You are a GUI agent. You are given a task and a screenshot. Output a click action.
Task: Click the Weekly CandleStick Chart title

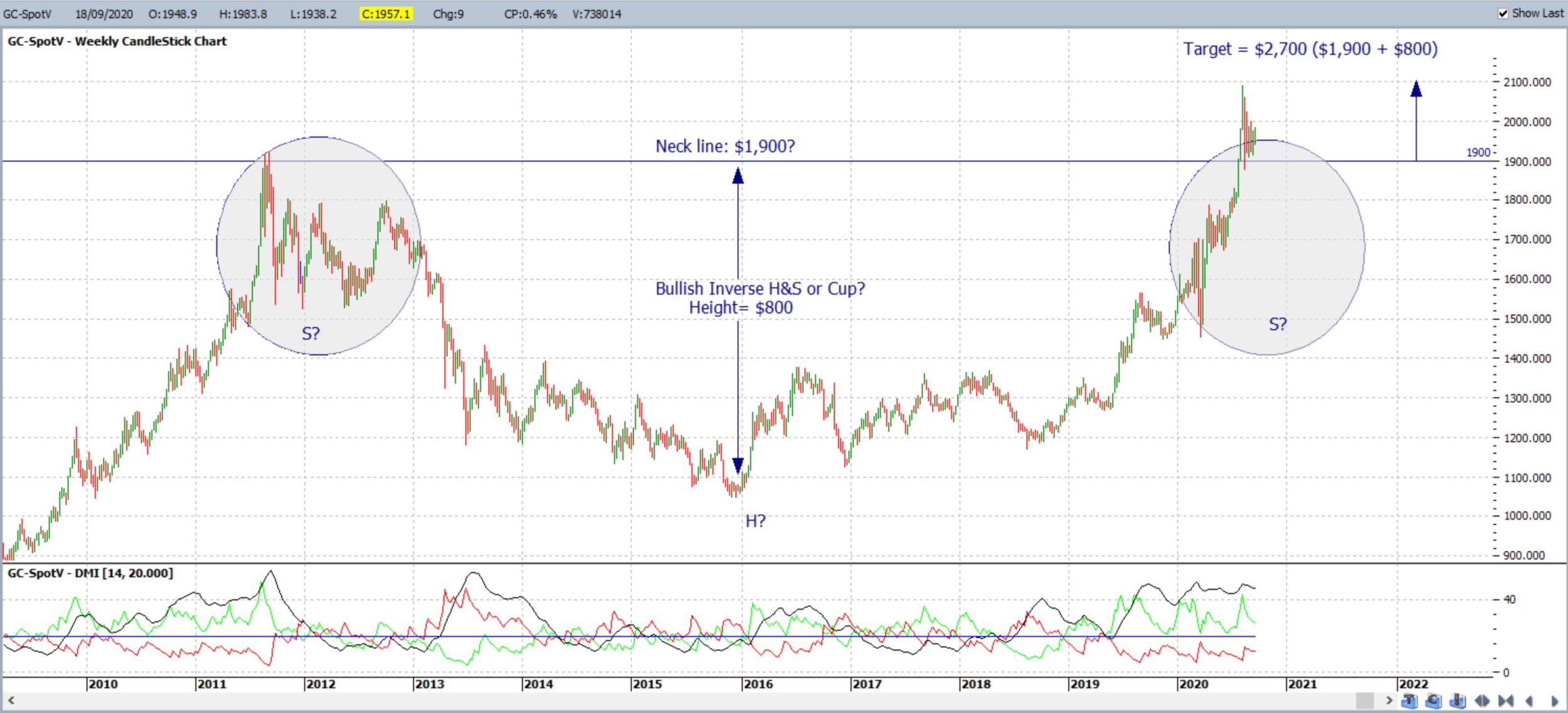(117, 41)
